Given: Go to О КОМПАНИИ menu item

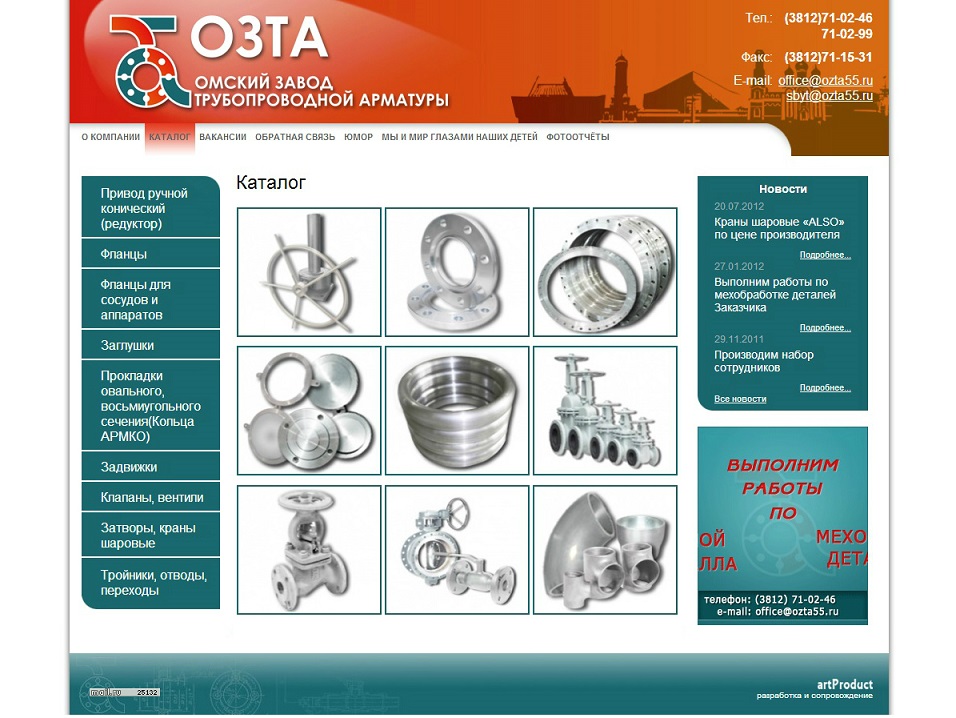Looking at the screenshot, I should click(111, 137).
